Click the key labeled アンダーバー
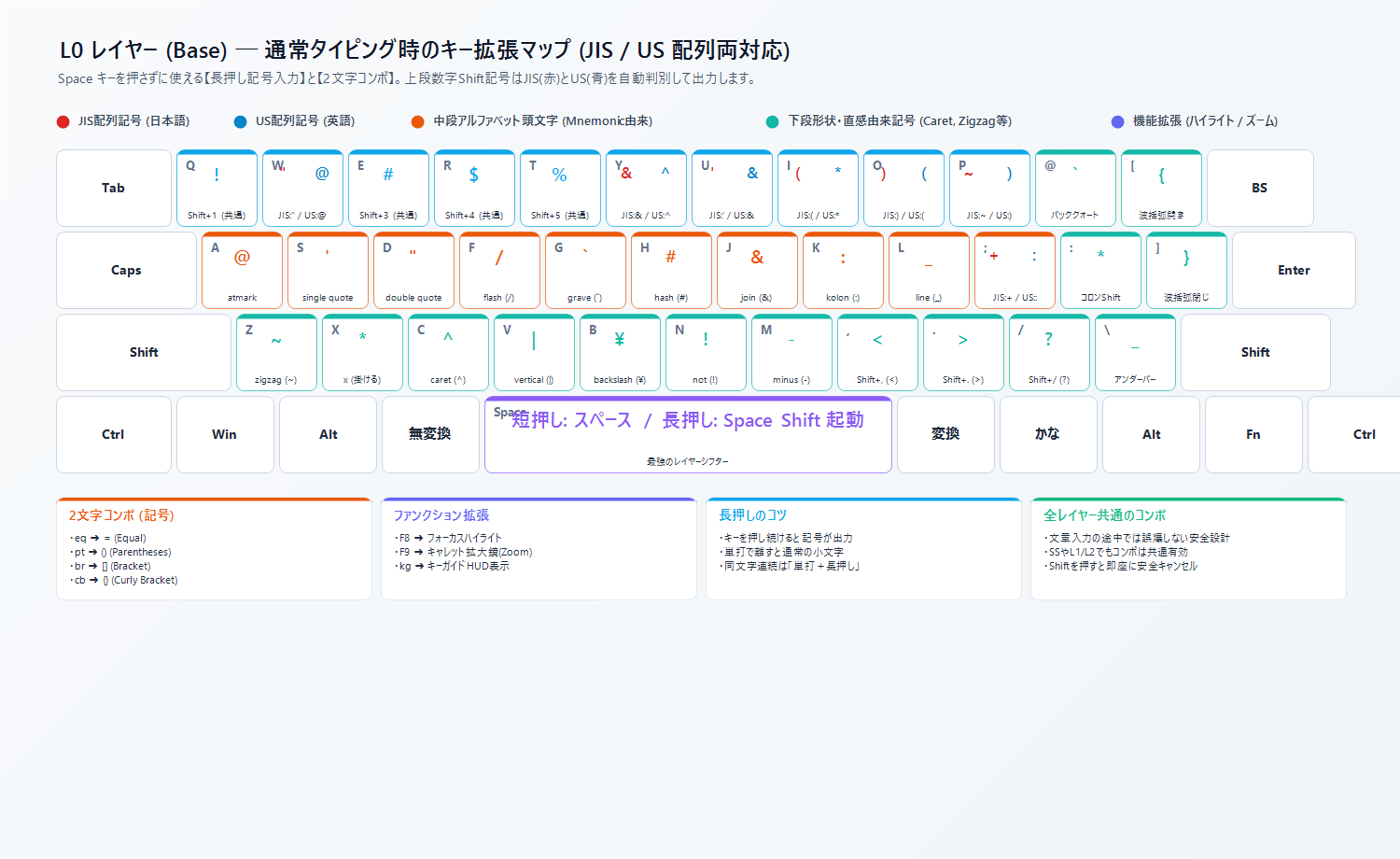 (x=1135, y=352)
